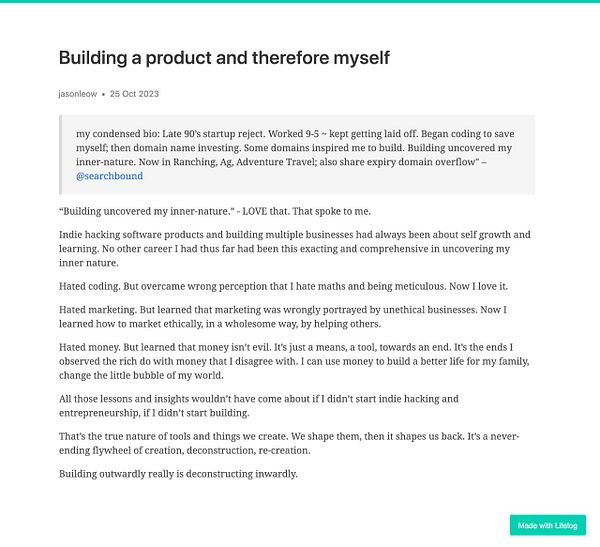Screen dimensions: 600x547
Task: Click the quoted bio starting "my condensed bio"
Action: coord(295,147)
